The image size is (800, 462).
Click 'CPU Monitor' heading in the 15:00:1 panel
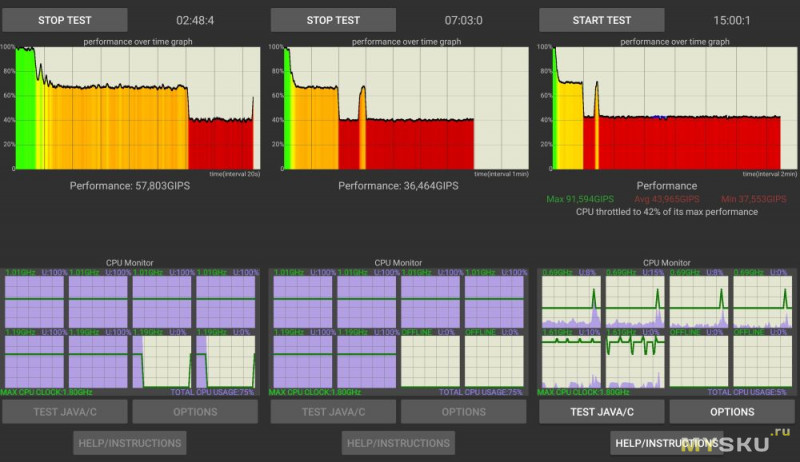(x=666, y=263)
